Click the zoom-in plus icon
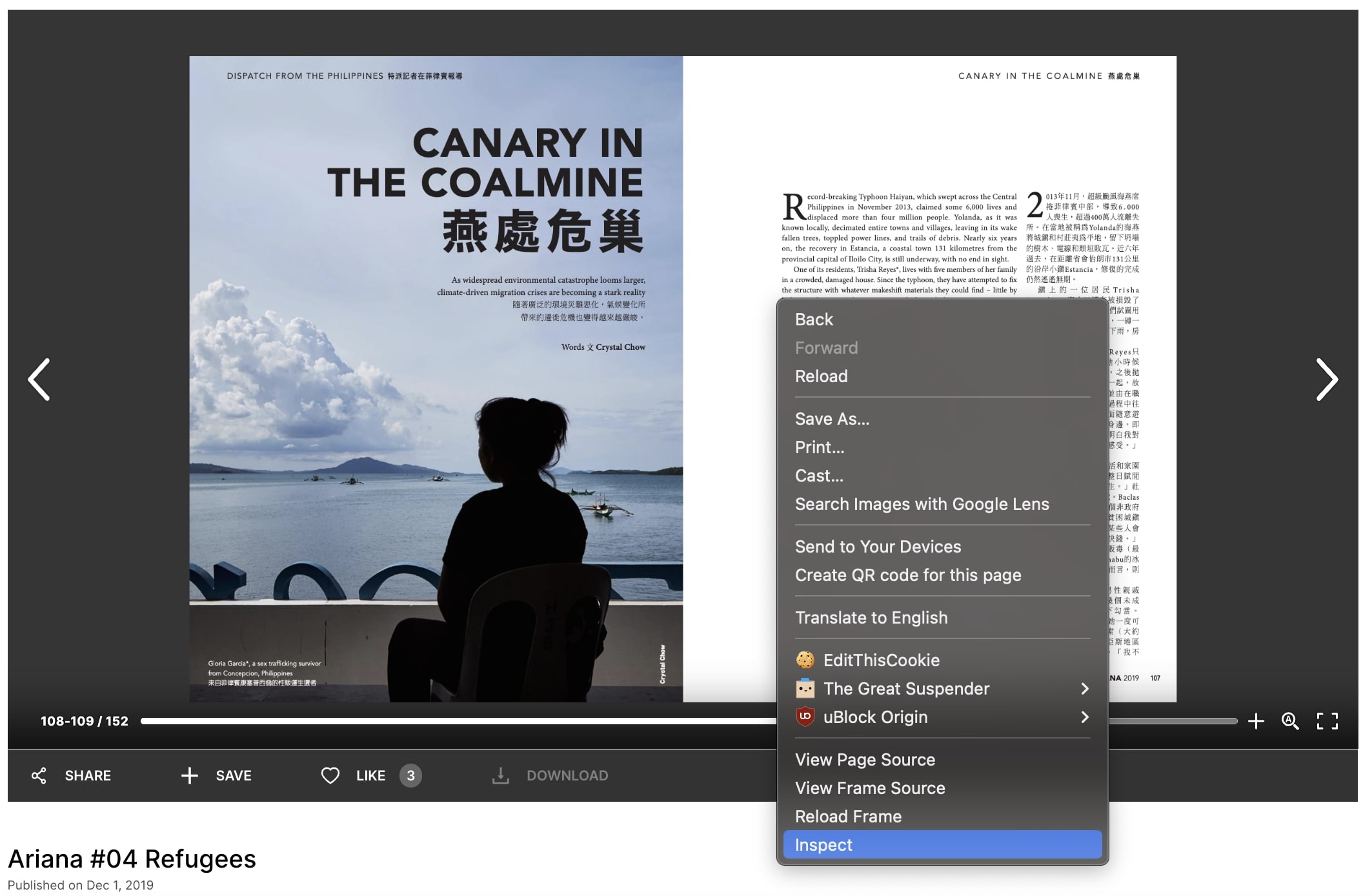 [x=1256, y=721]
